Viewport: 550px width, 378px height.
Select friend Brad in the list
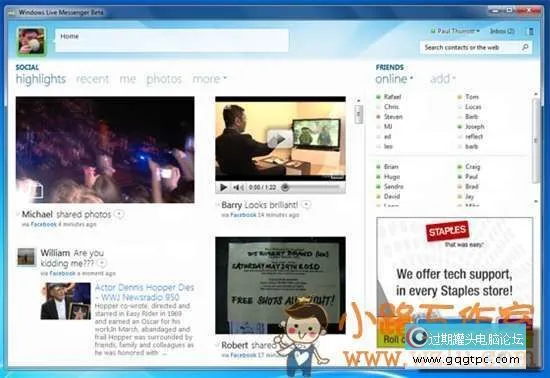[472, 187]
